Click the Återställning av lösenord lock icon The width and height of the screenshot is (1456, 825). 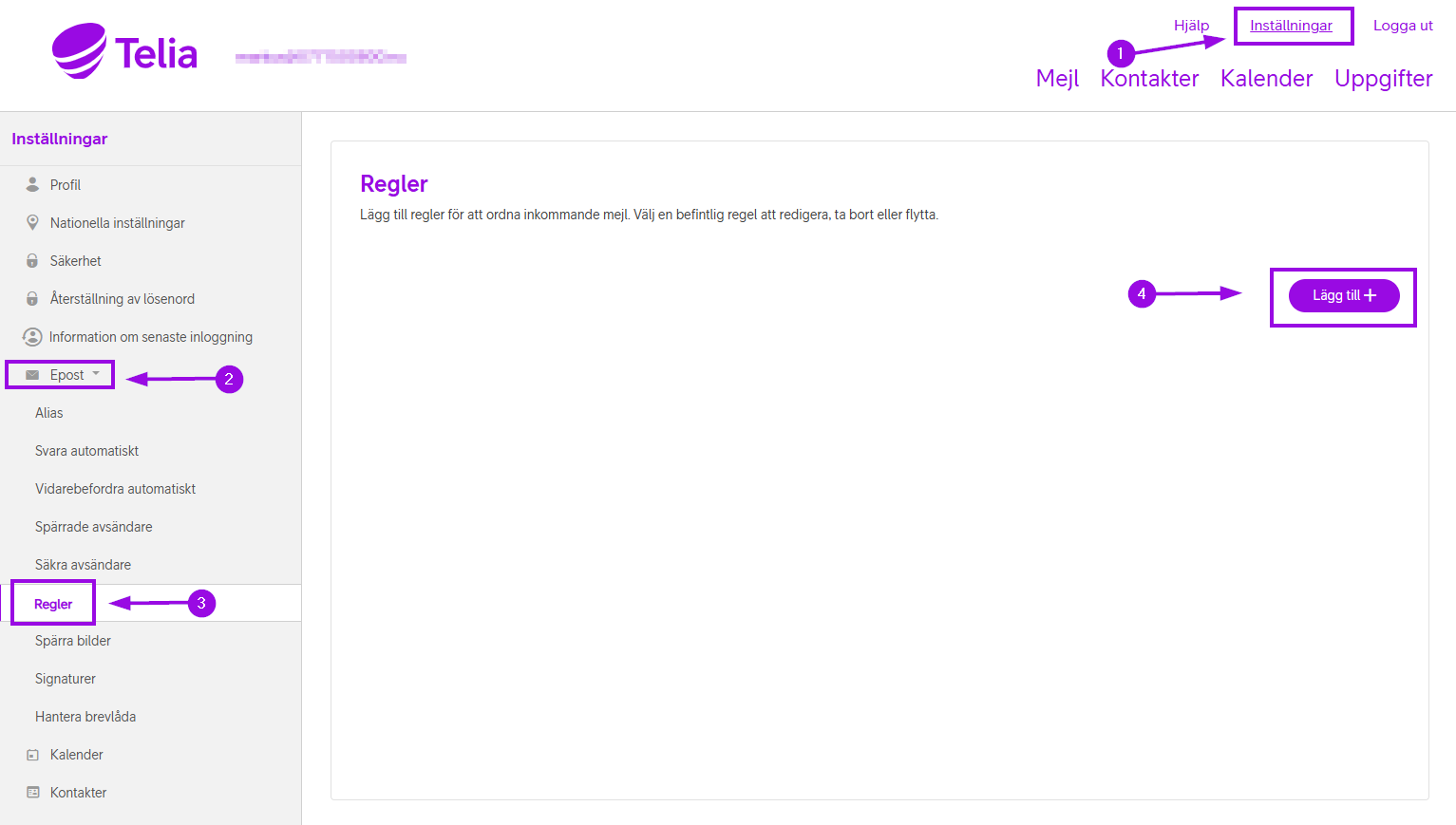point(32,298)
